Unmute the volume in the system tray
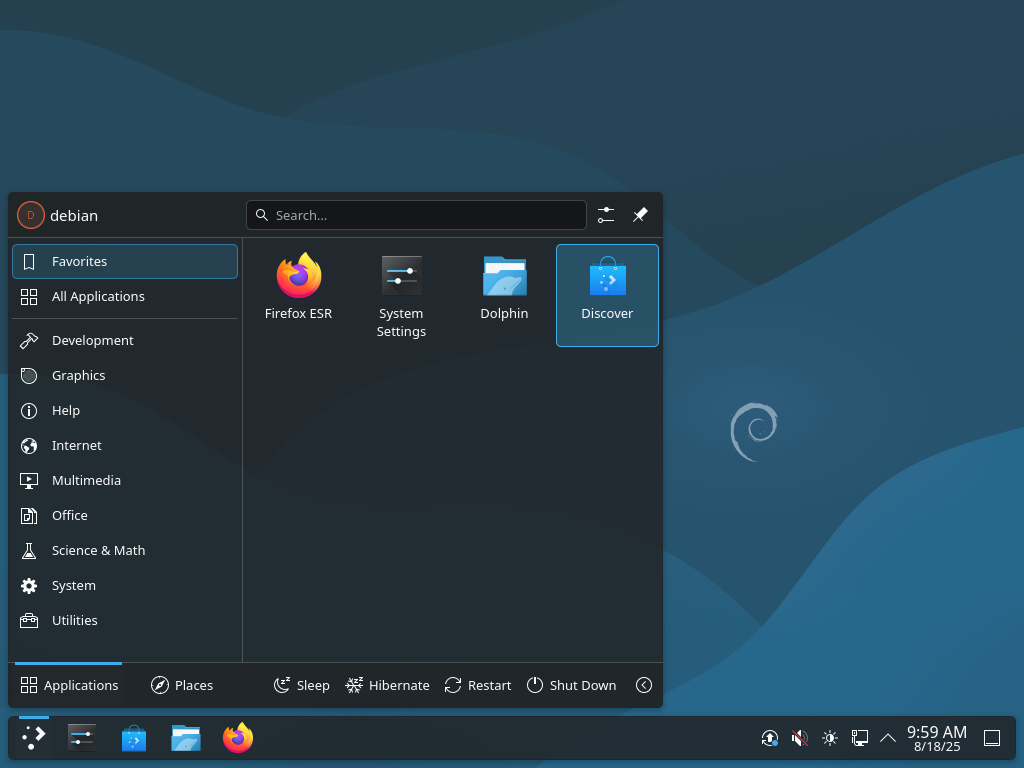The width and height of the screenshot is (1024, 768). point(799,738)
